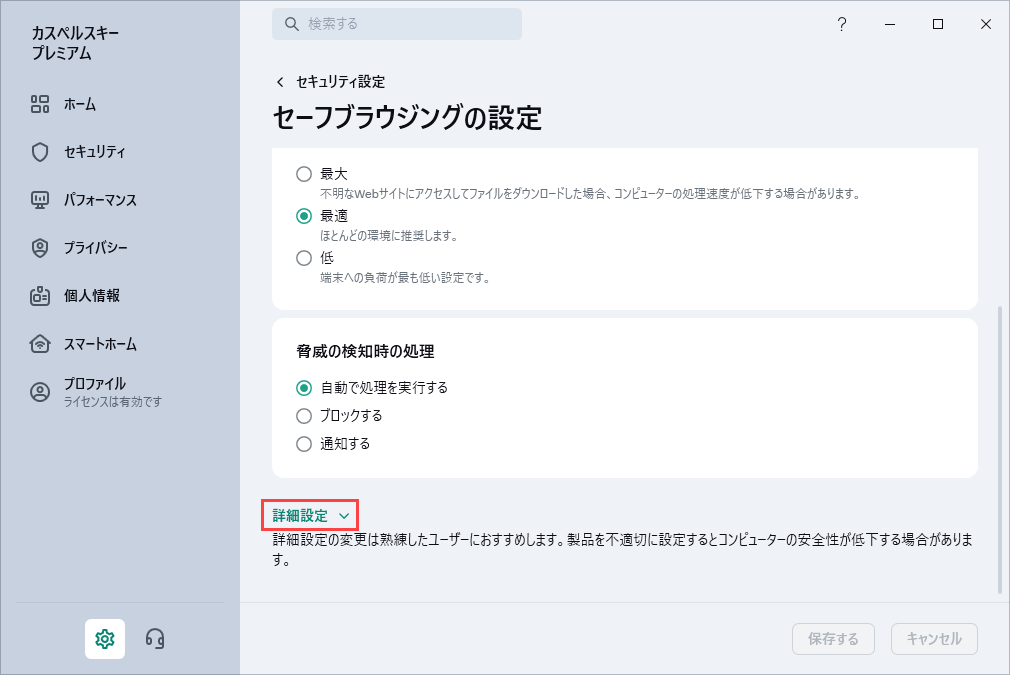Select the 最大 protection level
This screenshot has height=675, width=1010.
point(304,173)
